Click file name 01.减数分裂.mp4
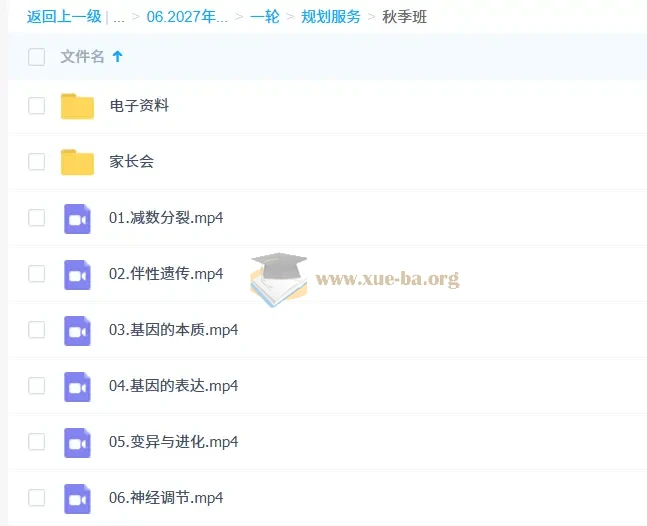647x526 pixels. point(166,217)
